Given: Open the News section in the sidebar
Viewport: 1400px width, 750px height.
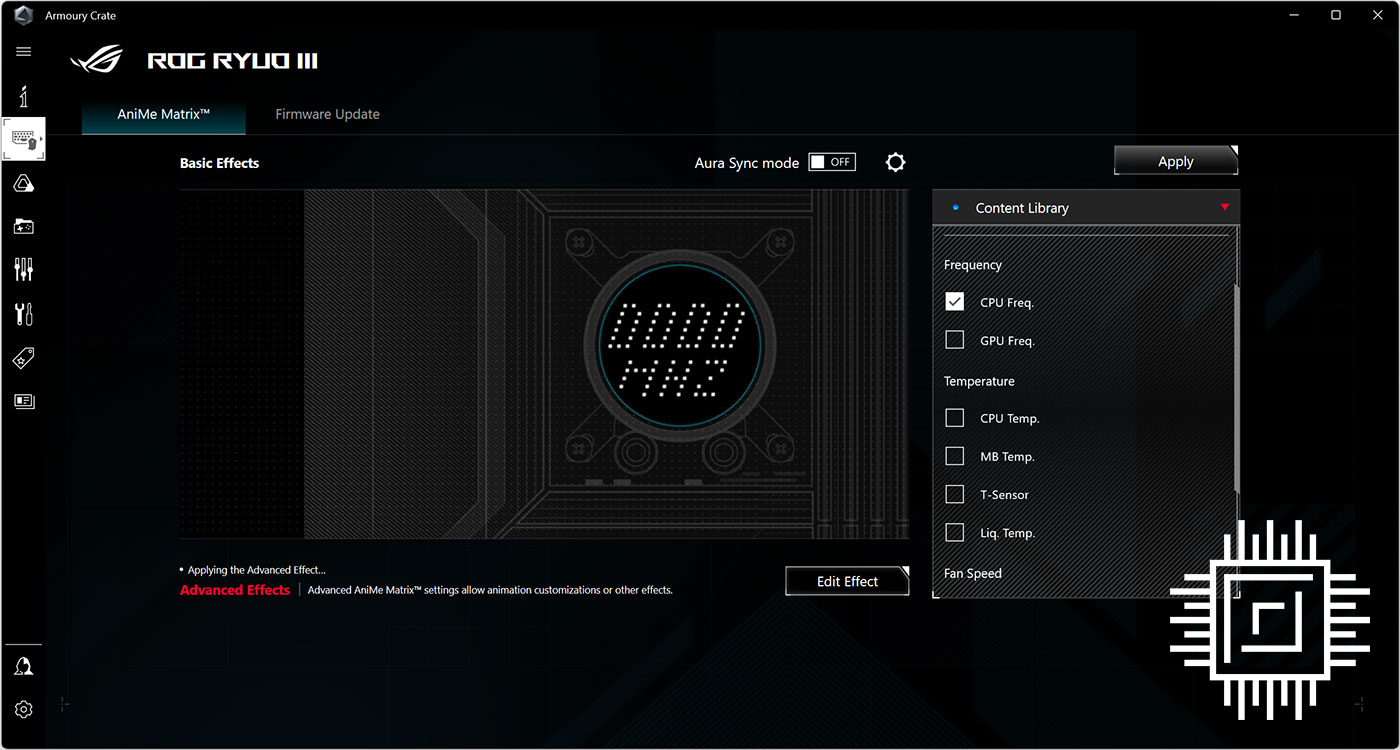Looking at the screenshot, I should pos(23,401).
